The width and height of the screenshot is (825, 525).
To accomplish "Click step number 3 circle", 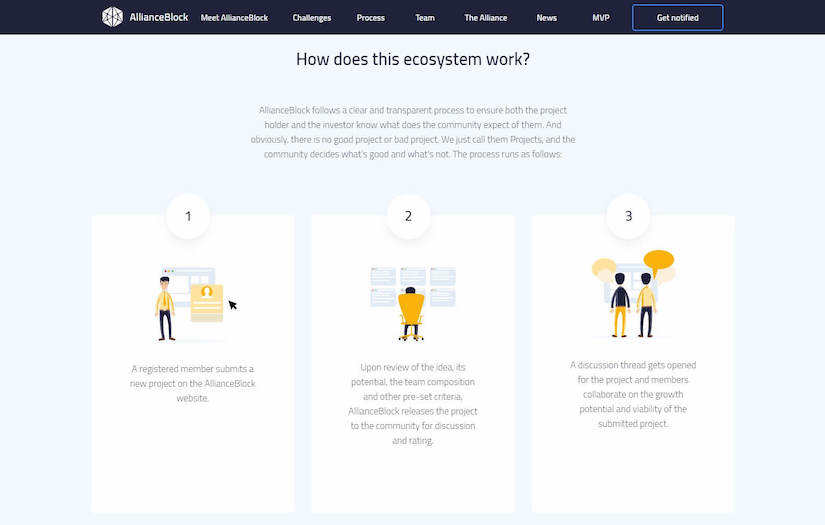I will [628, 216].
